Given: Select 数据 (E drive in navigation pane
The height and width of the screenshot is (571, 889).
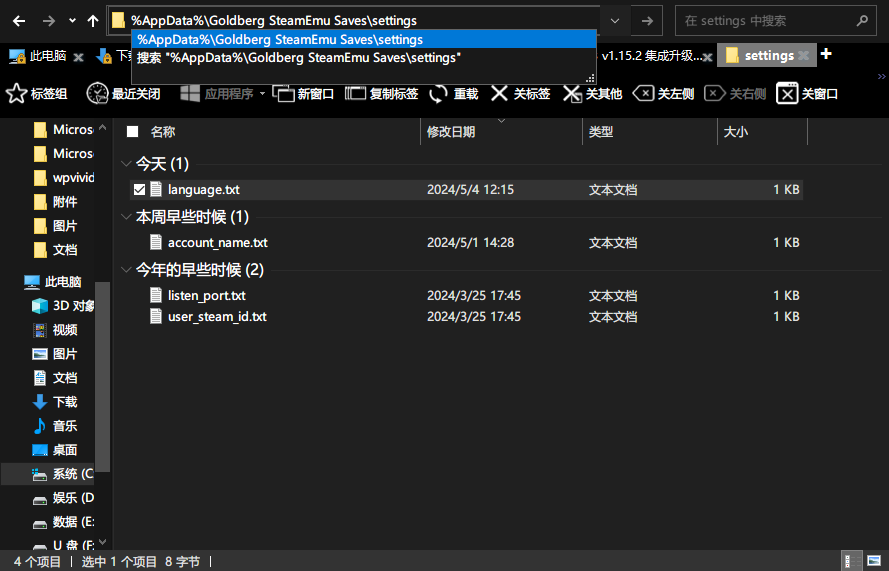Looking at the screenshot, I should click(62, 522).
